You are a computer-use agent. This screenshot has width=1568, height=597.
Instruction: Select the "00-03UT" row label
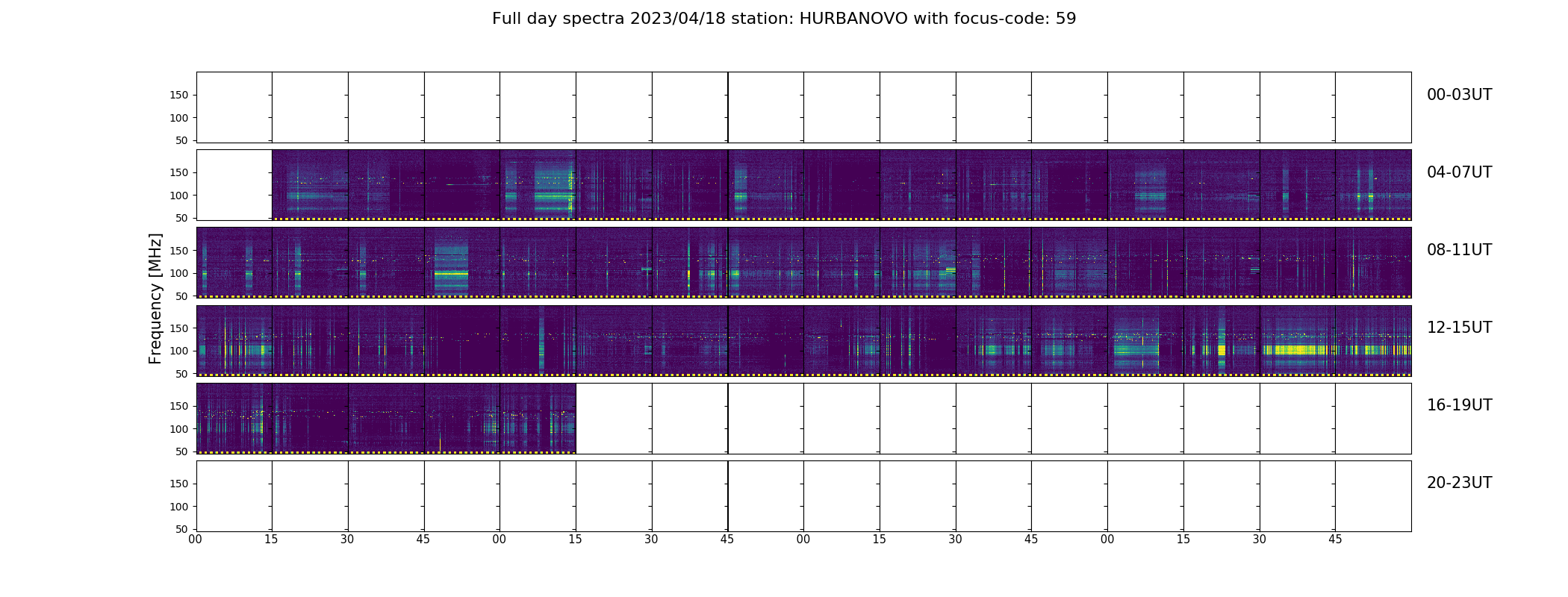pos(1459,95)
